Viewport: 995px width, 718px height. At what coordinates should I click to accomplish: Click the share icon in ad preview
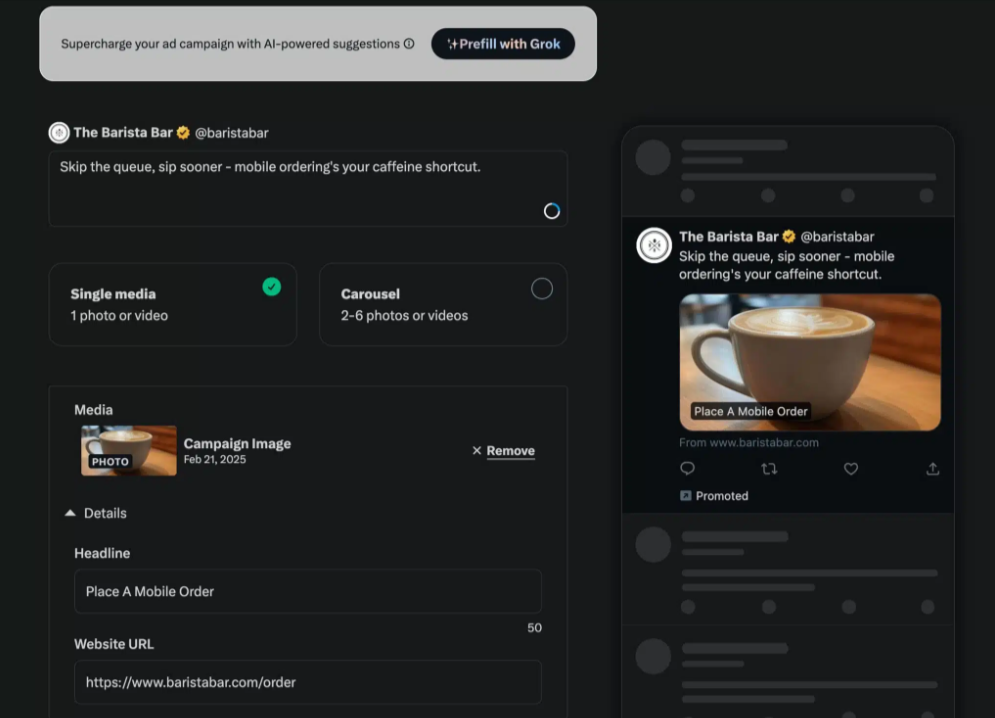(932, 468)
